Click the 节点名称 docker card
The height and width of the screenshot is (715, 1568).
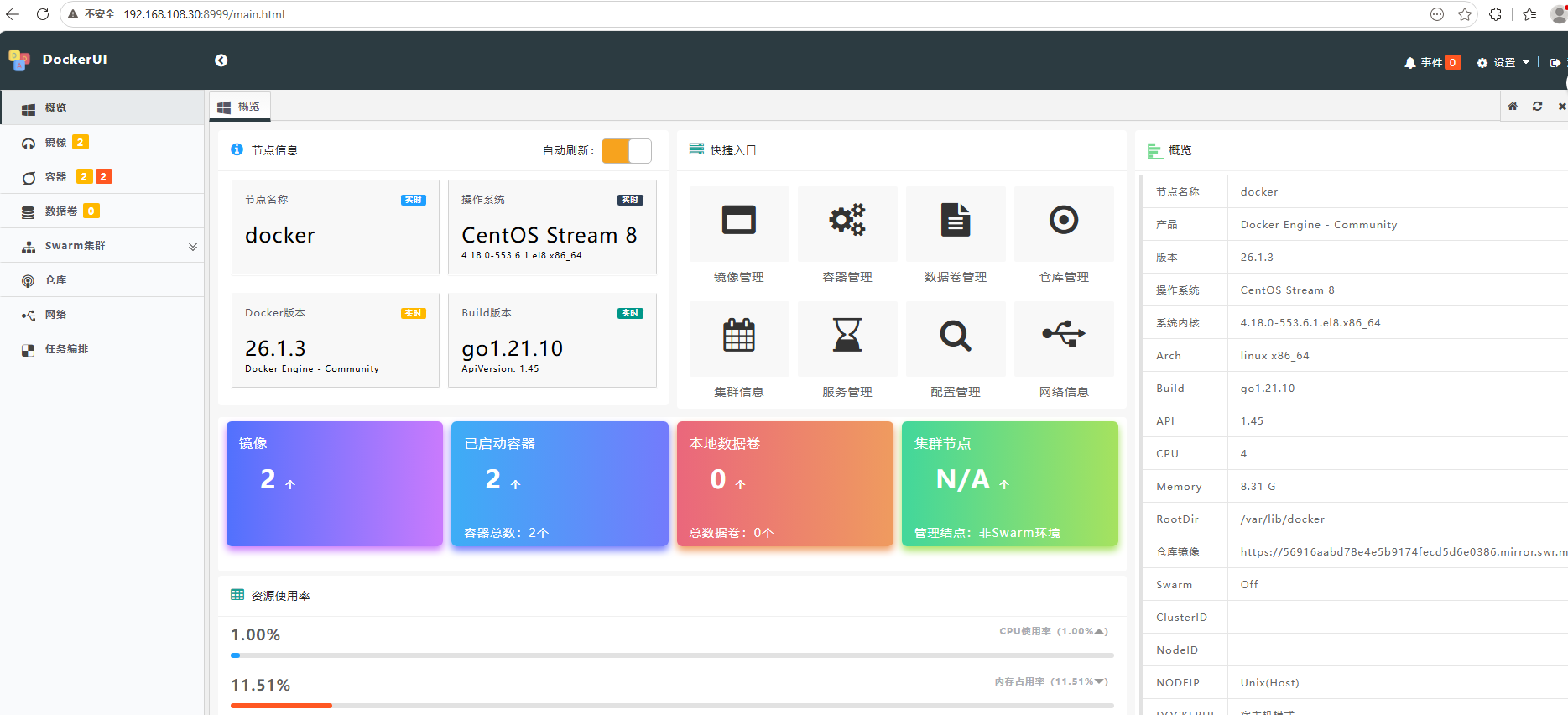(x=336, y=227)
